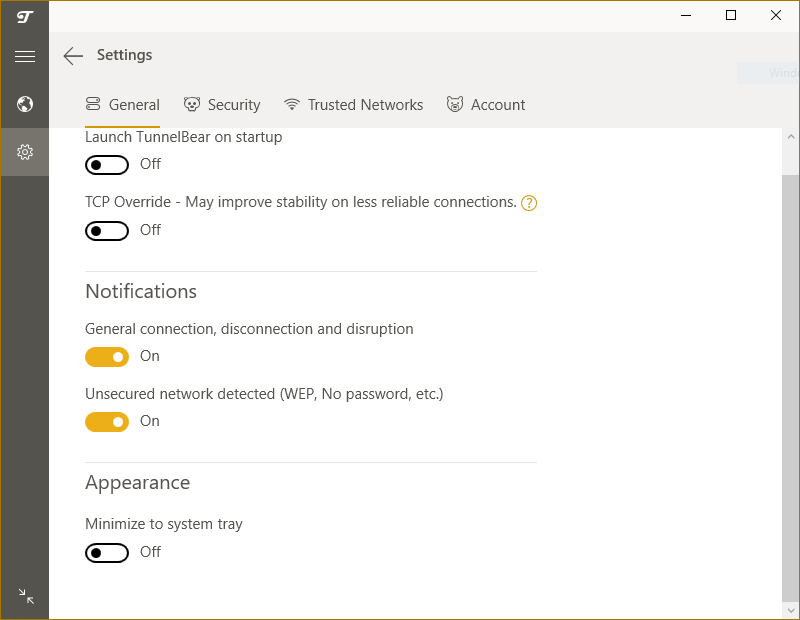Screen dimensions: 800x620
Task: Open the hamburger menu in sidebar
Action: pos(24,56)
